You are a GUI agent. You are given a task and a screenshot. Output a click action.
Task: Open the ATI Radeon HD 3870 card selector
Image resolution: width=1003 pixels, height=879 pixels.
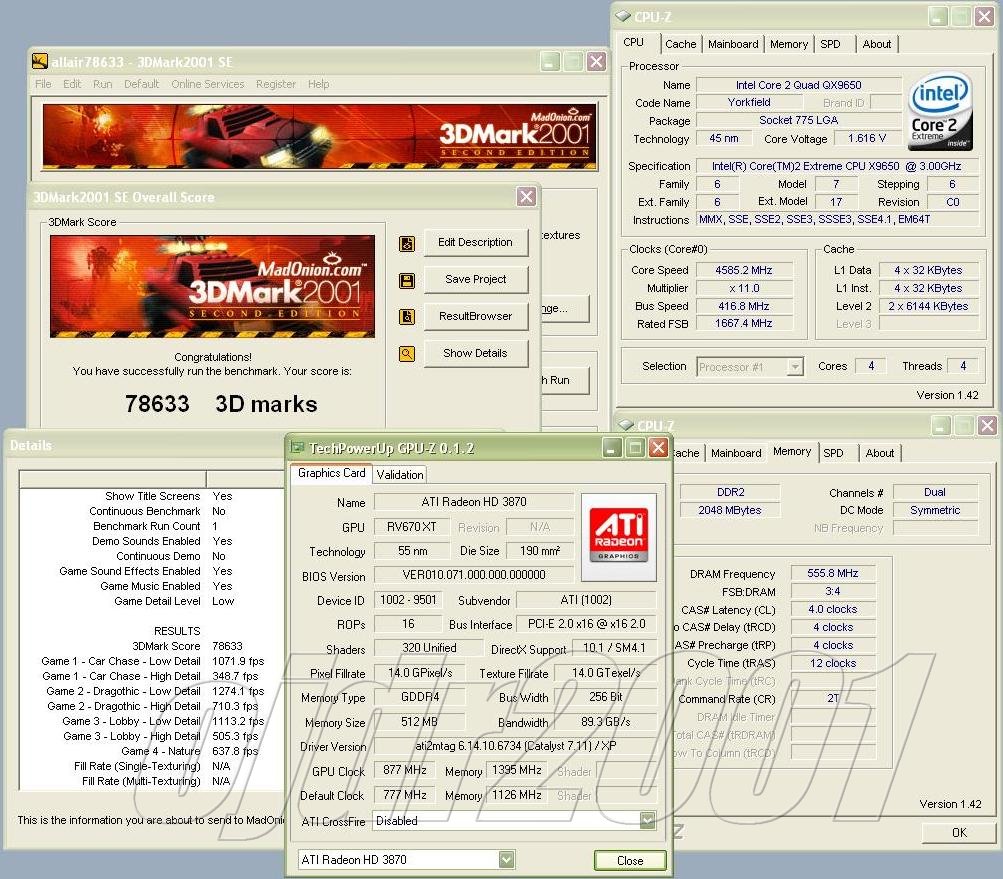coord(507,859)
